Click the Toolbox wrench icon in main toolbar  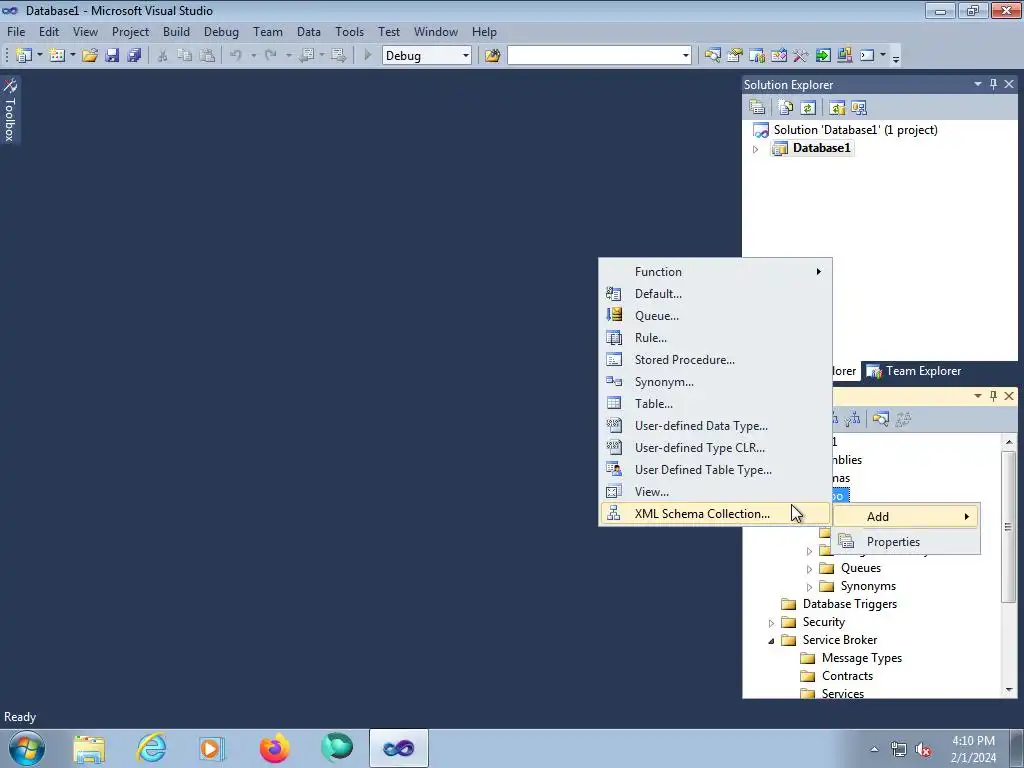point(801,56)
